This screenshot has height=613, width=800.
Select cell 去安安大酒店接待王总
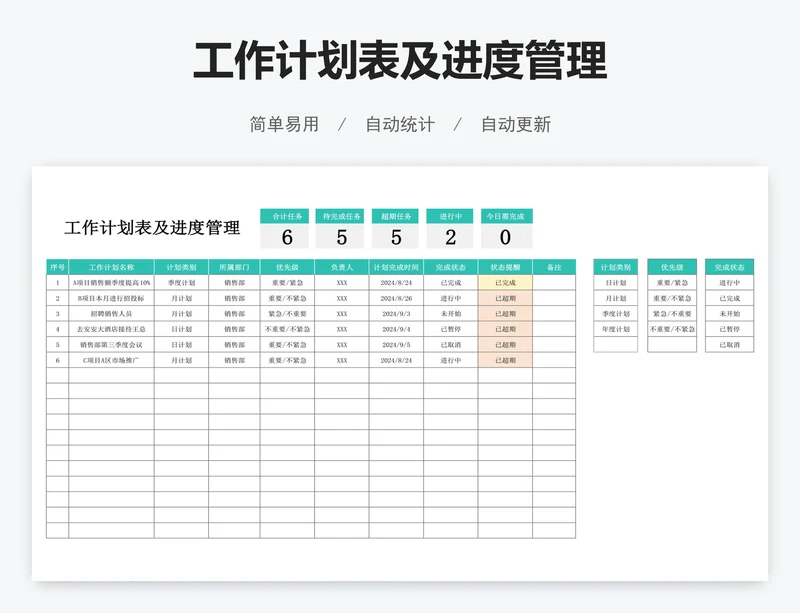point(111,329)
